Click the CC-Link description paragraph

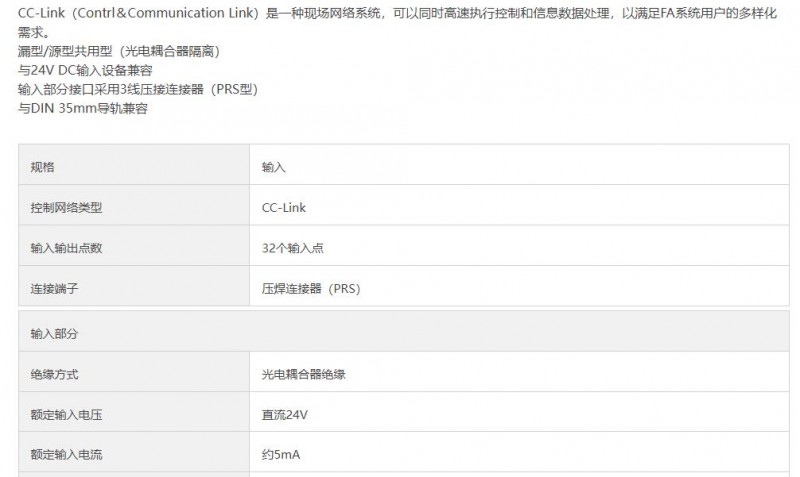[x=397, y=22]
